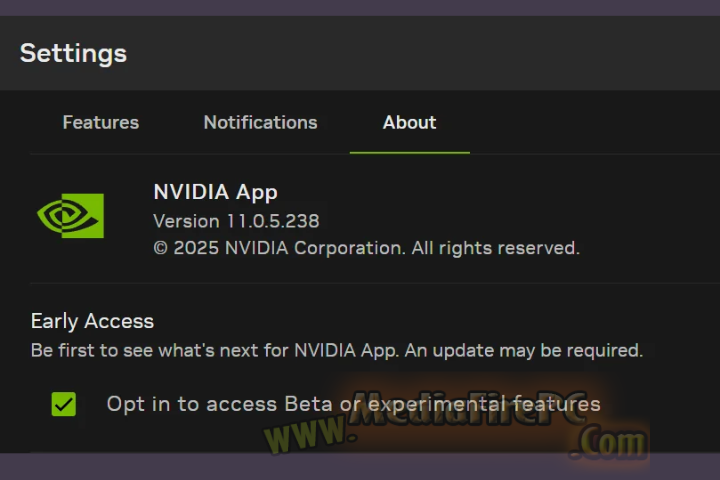This screenshot has height=480, width=720.
Task: Switch to the Features tab
Action: 101,122
